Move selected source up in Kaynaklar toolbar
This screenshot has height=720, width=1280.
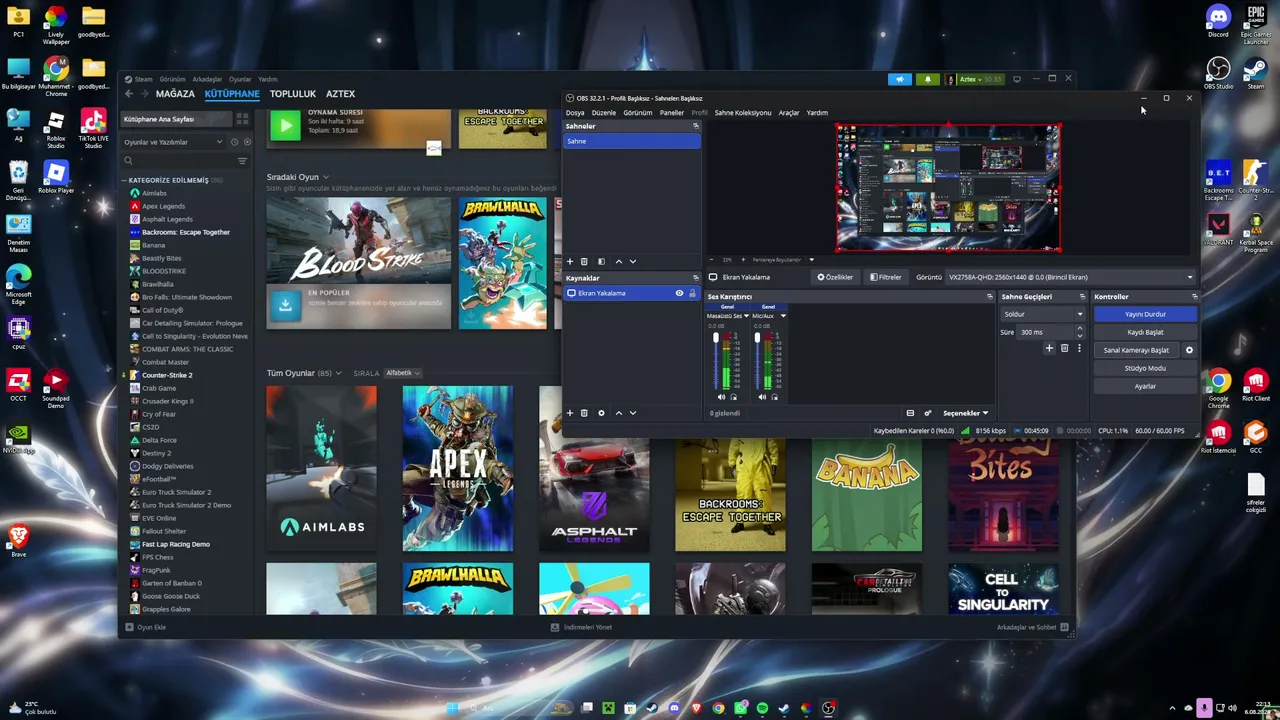tap(618, 413)
